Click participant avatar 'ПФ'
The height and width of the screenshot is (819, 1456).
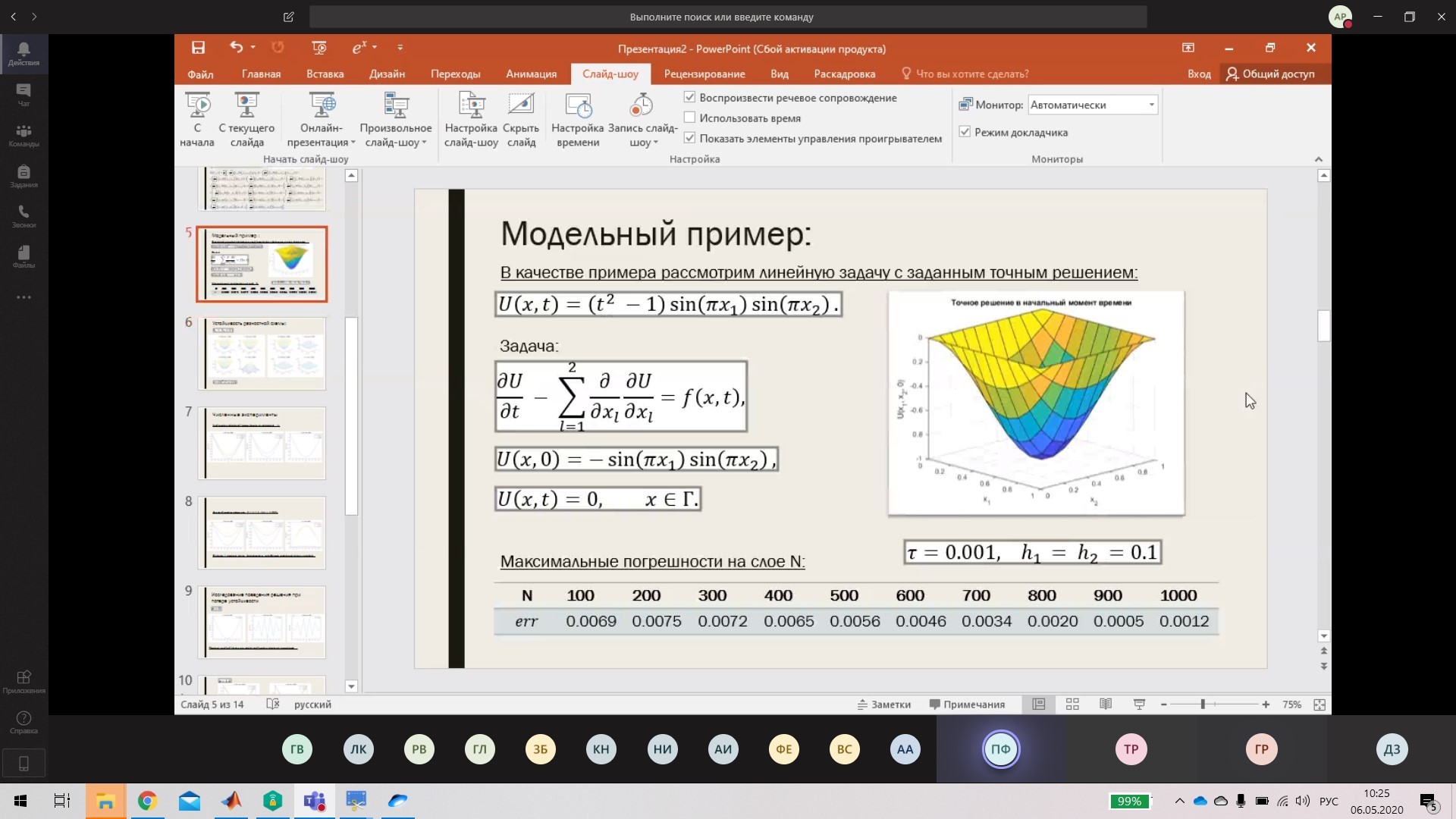1001,749
